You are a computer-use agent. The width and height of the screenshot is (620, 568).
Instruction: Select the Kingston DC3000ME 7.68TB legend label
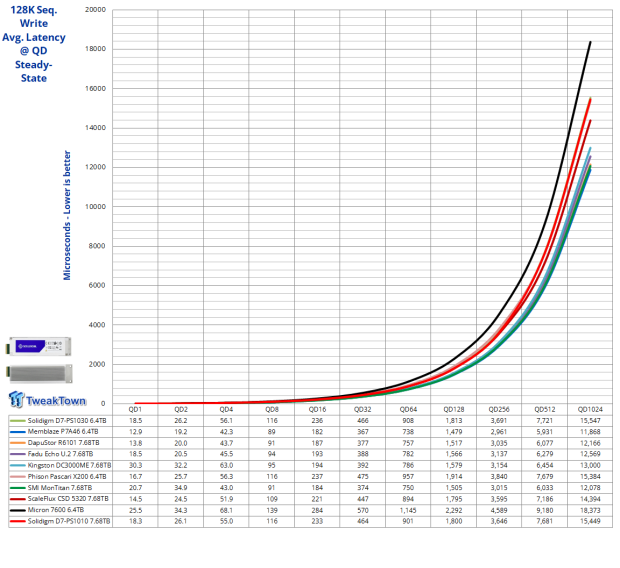tap(69, 473)
